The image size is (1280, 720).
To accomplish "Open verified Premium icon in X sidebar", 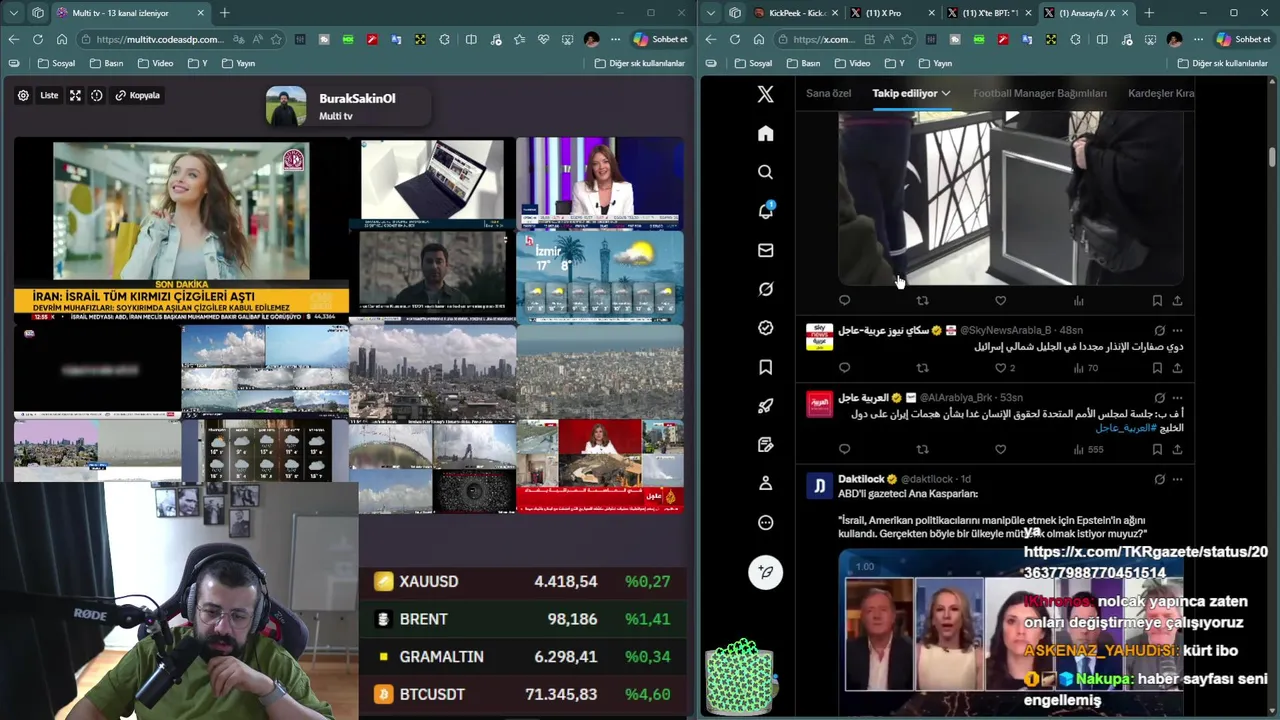I will [765, 328].
